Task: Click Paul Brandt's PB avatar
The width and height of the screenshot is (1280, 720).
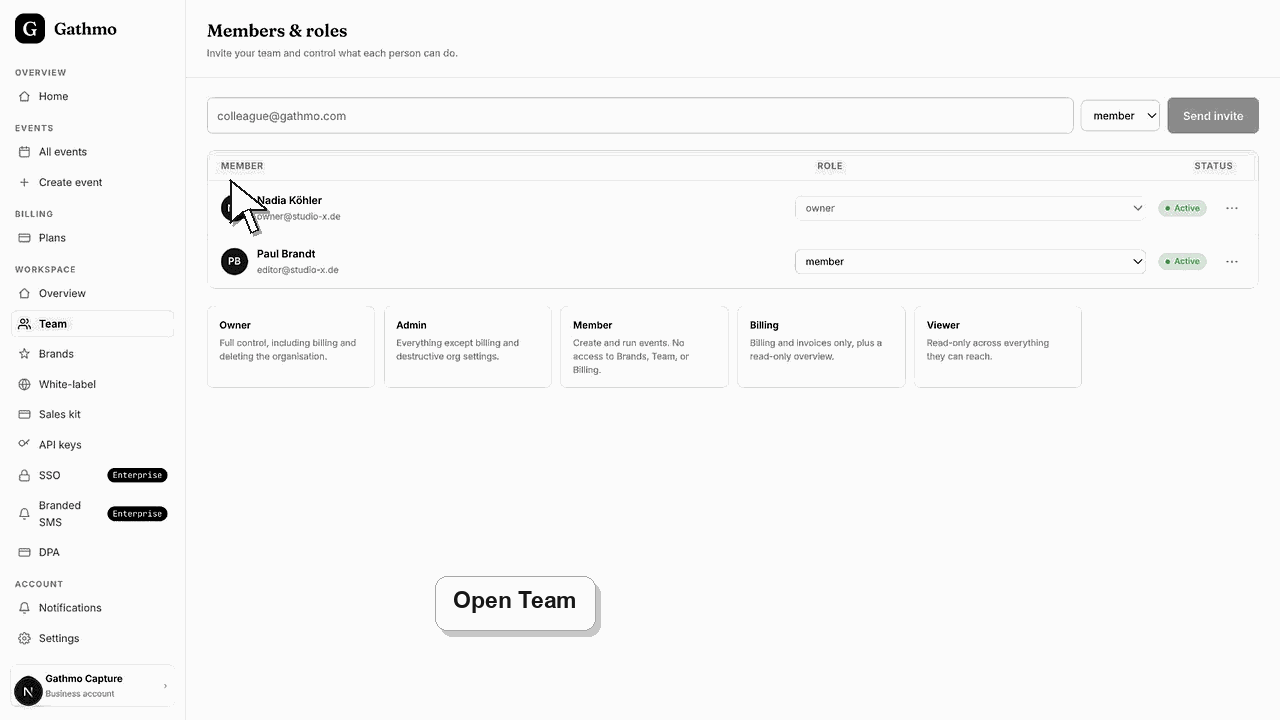Action: [x=234, y=262]
